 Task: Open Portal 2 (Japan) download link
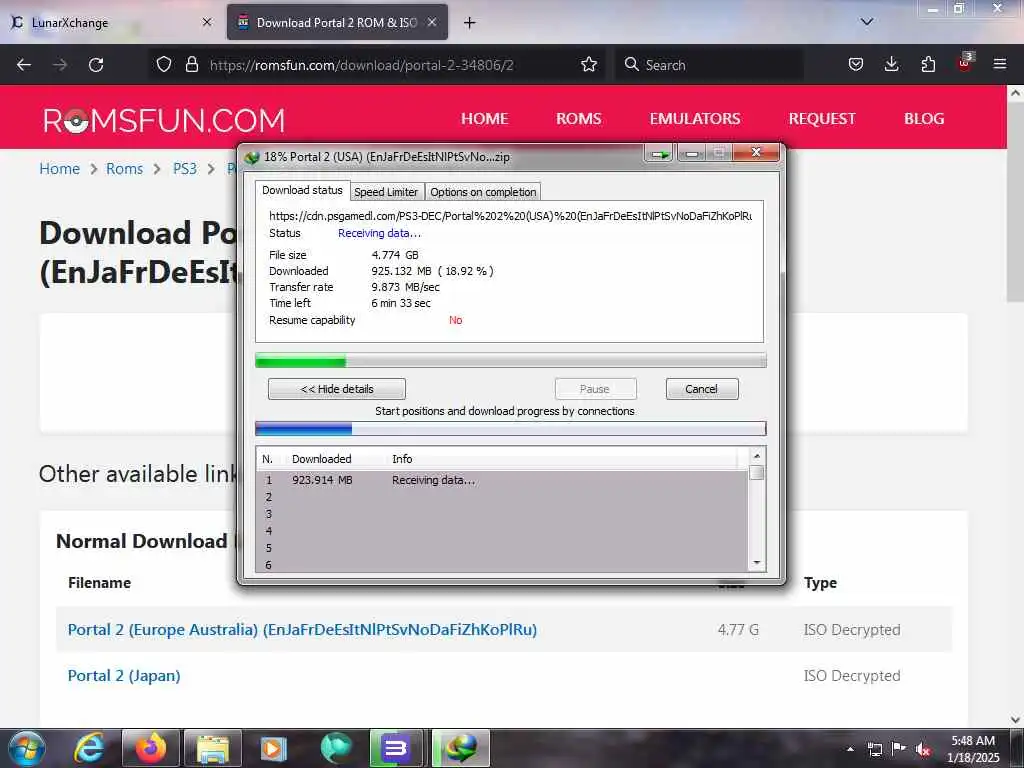click(124, 675)
